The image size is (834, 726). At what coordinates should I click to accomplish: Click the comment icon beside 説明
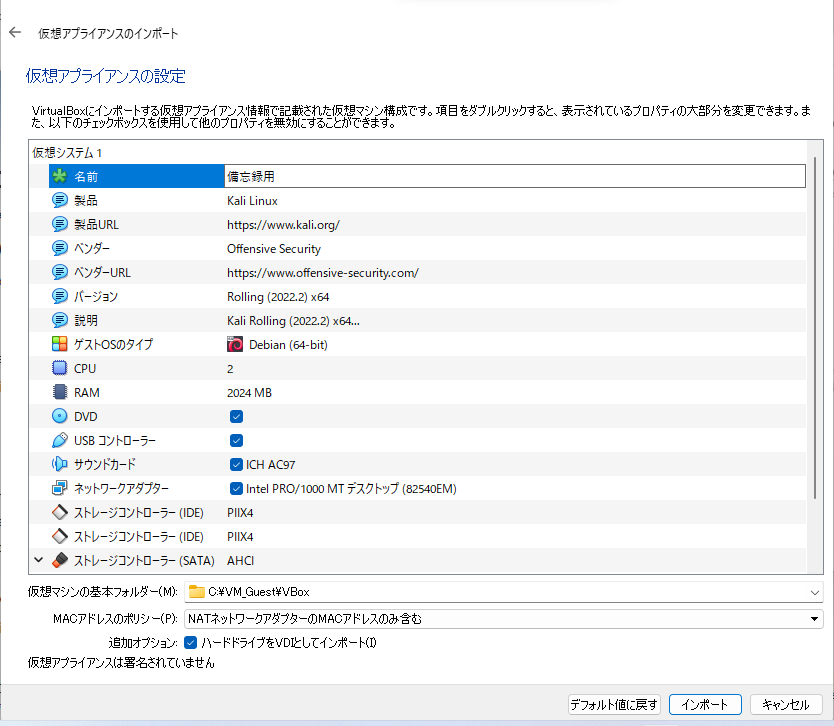click(x=60, y=320)
